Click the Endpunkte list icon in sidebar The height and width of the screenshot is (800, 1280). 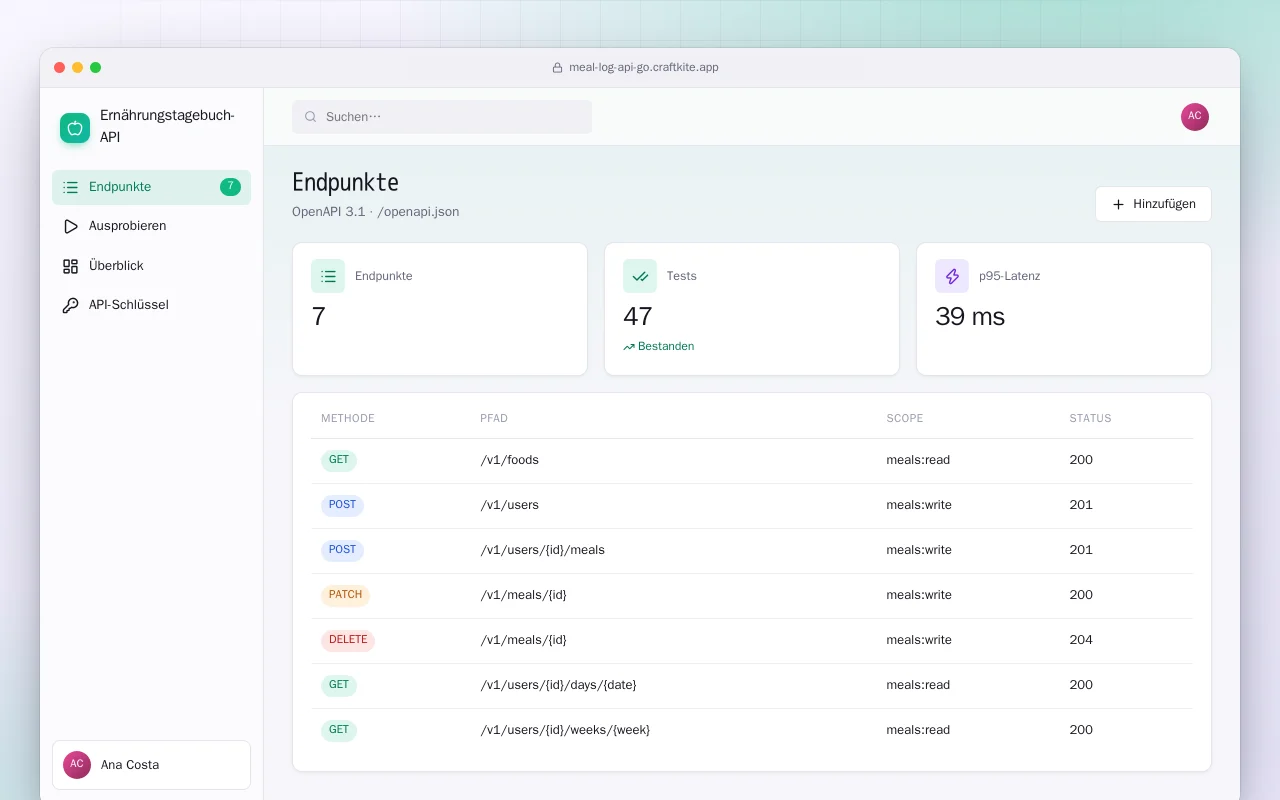click(x=70, y=187)
